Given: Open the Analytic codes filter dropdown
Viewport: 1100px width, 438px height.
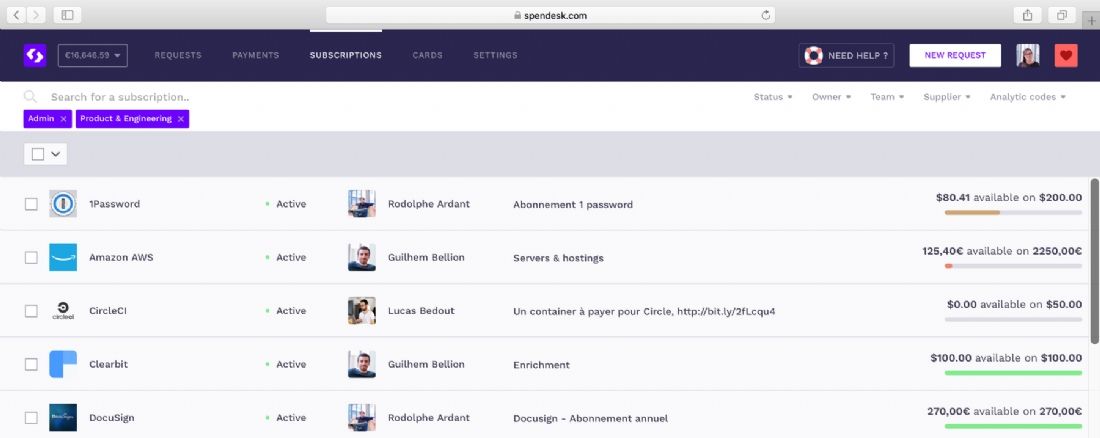Looking at the screenshot, I should click(1028, 97).
